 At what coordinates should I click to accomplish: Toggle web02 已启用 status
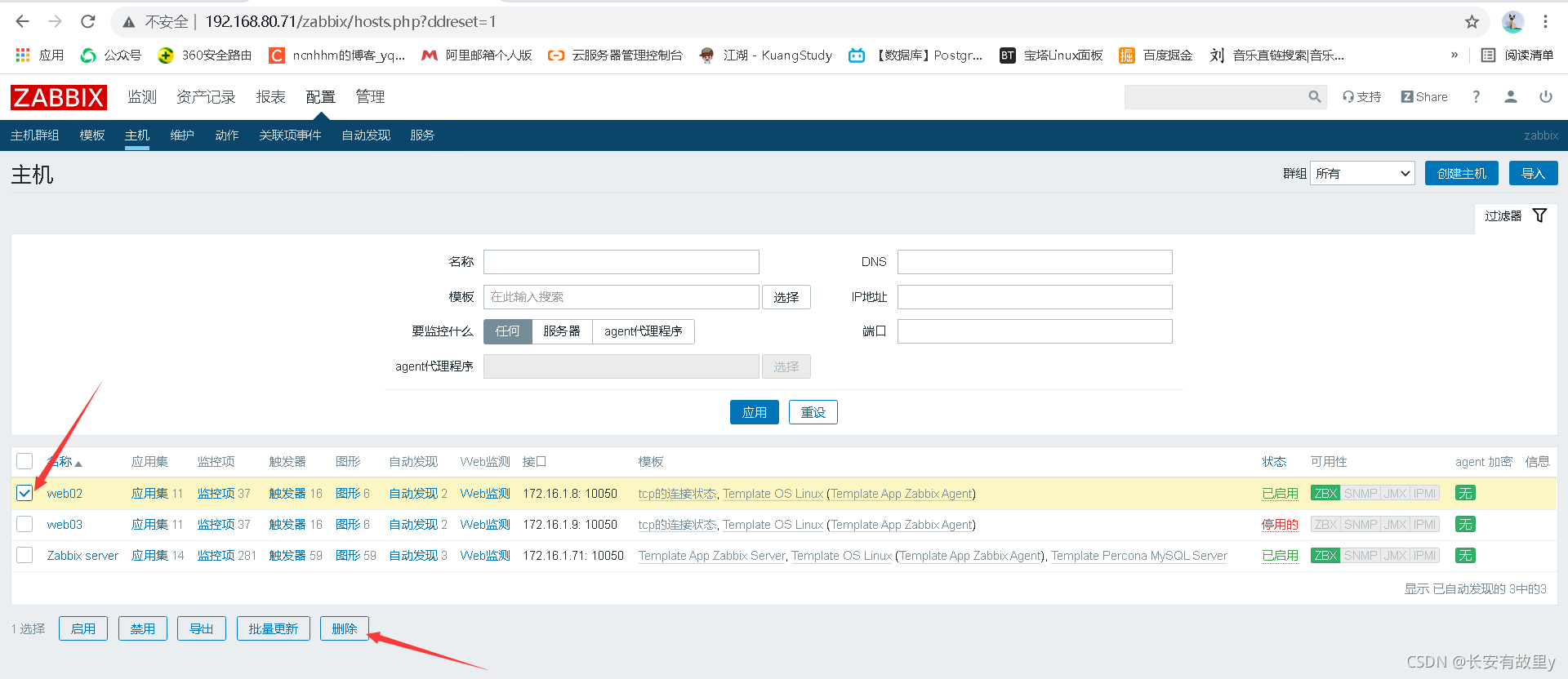[x=1280, y=494]
